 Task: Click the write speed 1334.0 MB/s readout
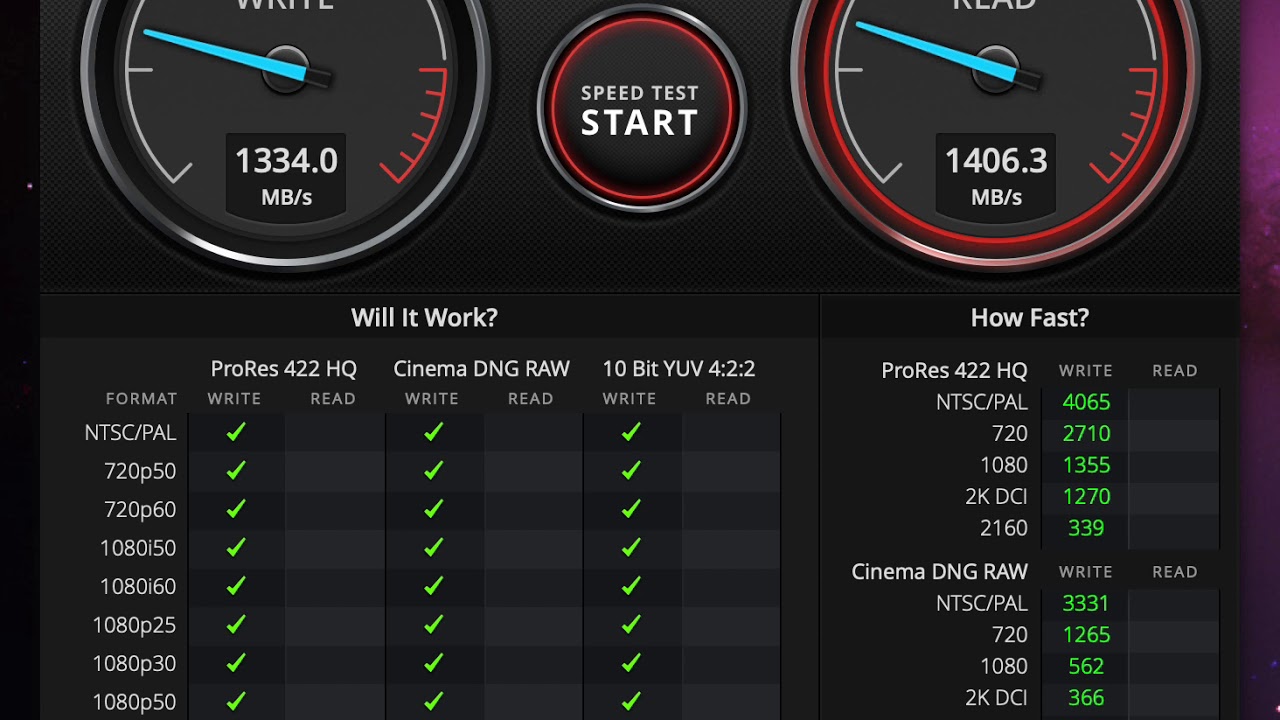[286, 175]
